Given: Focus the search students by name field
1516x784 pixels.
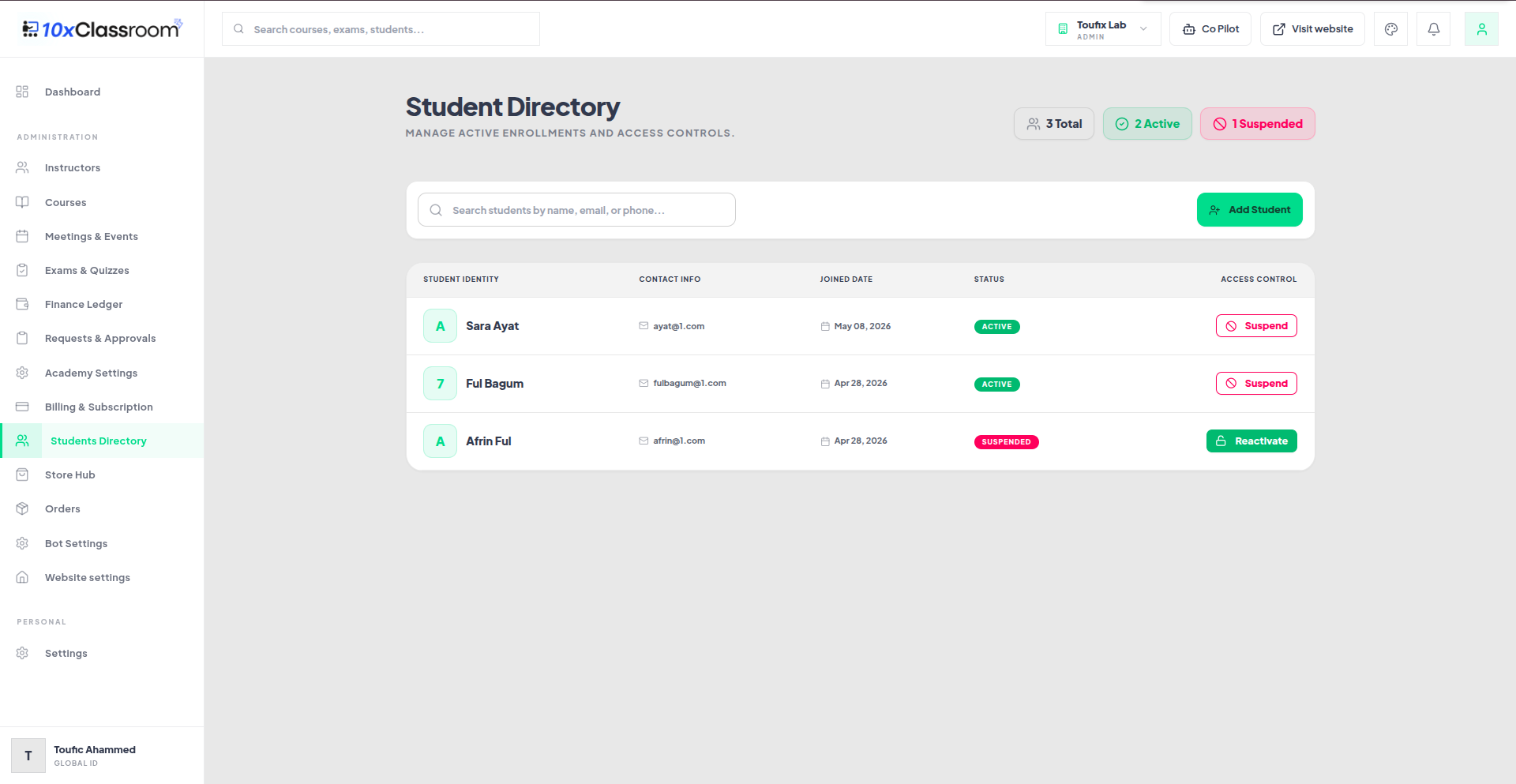Looking at the screenshot, I should 576,210.
